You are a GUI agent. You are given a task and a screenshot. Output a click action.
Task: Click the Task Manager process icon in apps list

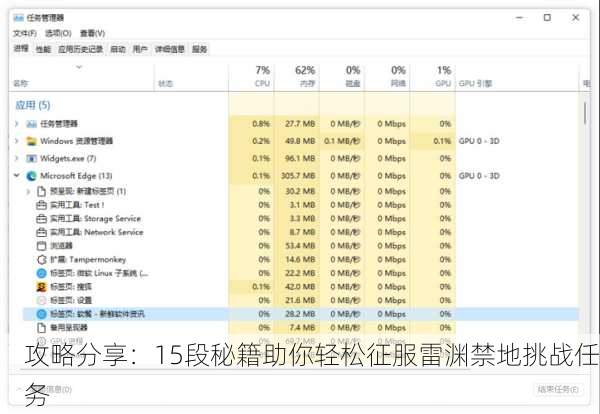coord(31,124)
